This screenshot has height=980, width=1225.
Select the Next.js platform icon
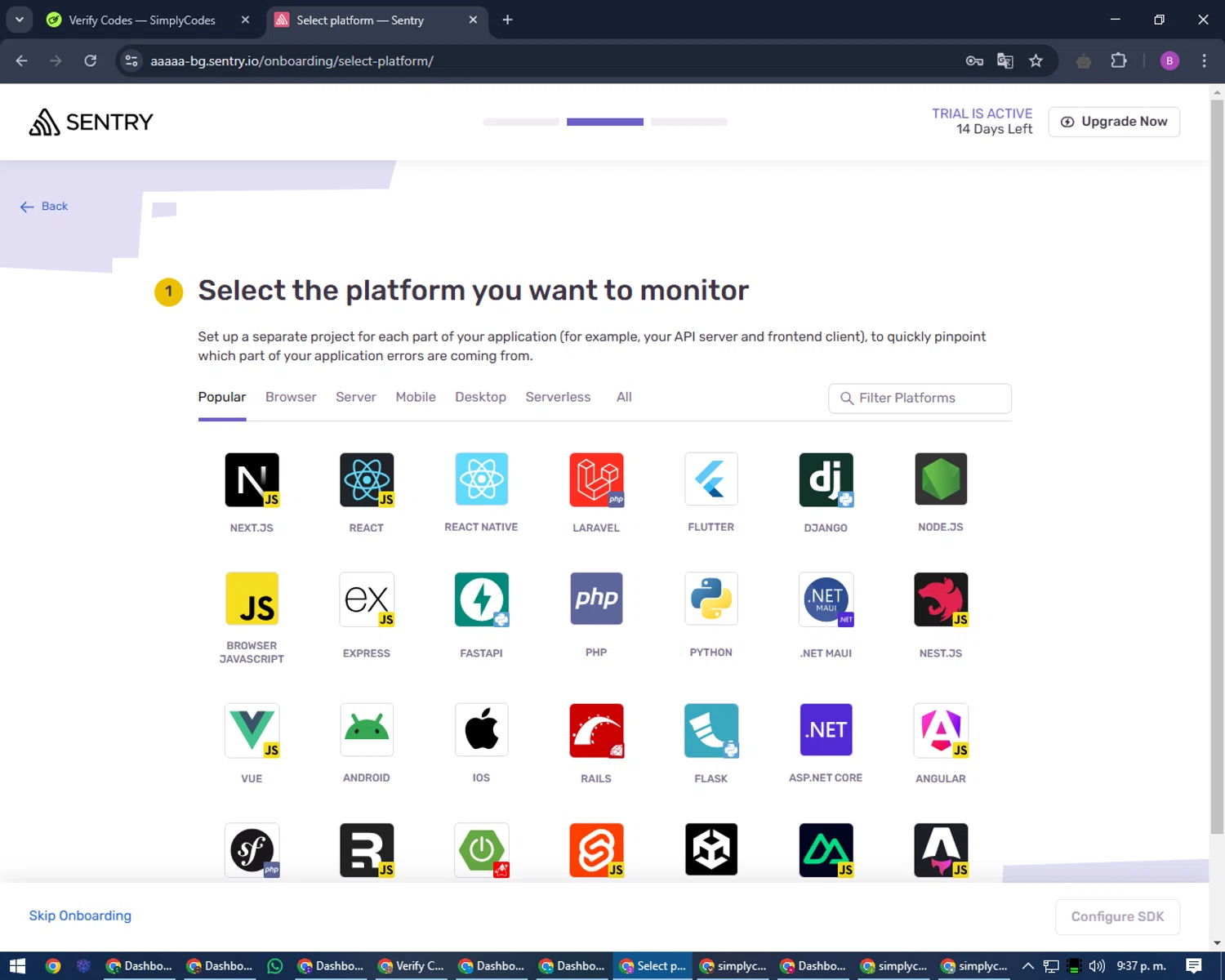click(252, 479)
